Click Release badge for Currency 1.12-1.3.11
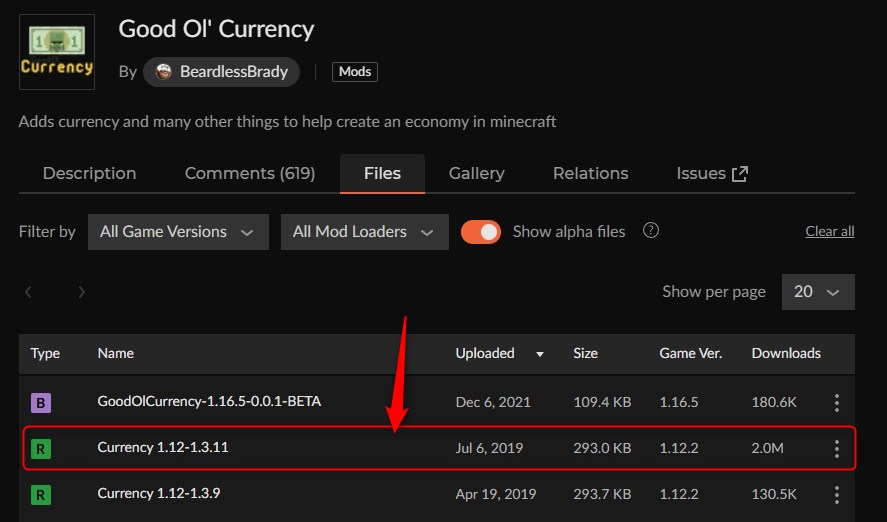The height and width of the screenshot is (522, 887). click(x=41, y=449)
